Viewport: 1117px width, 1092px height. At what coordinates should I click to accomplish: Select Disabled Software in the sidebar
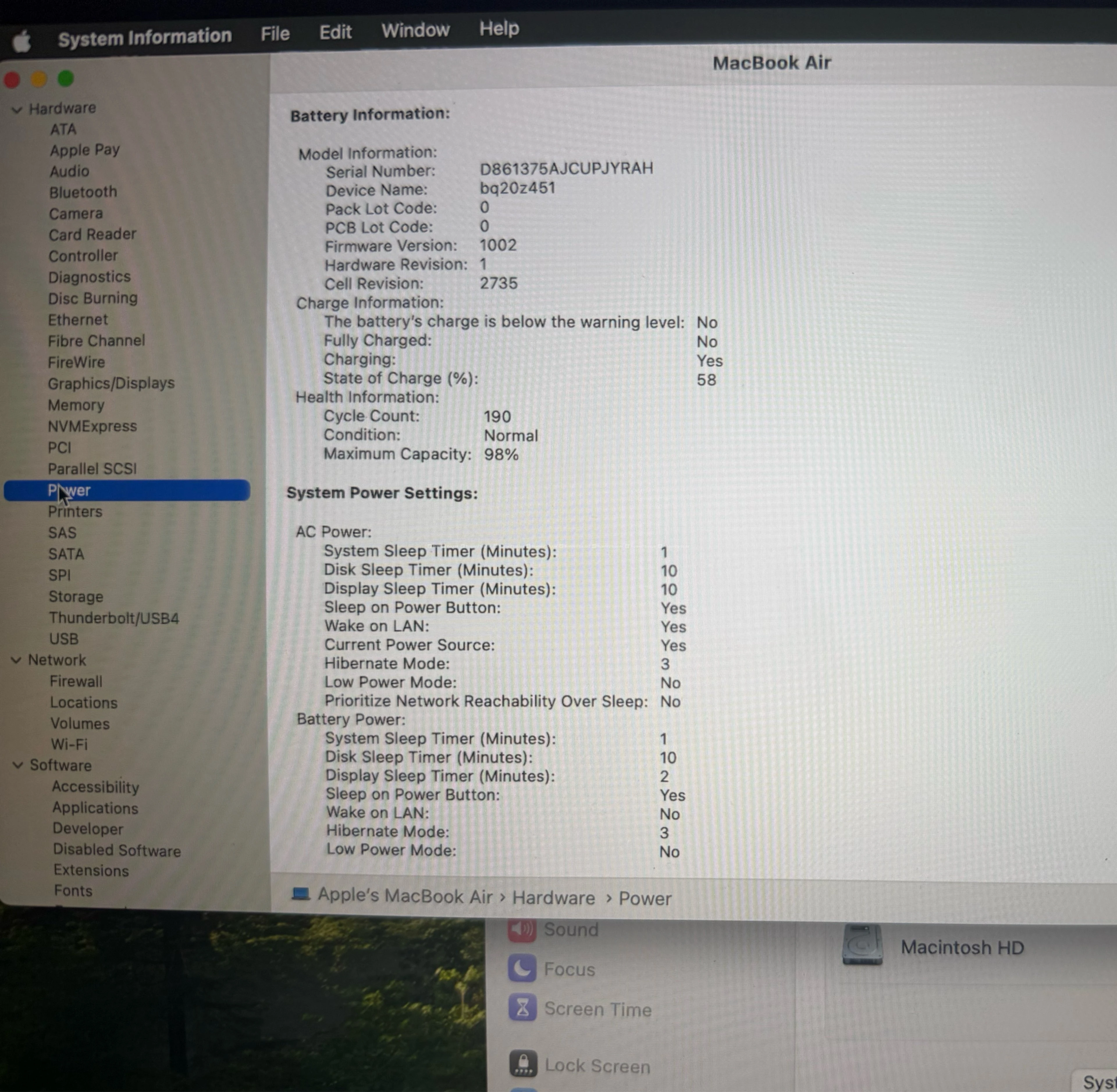click(117, 850)
